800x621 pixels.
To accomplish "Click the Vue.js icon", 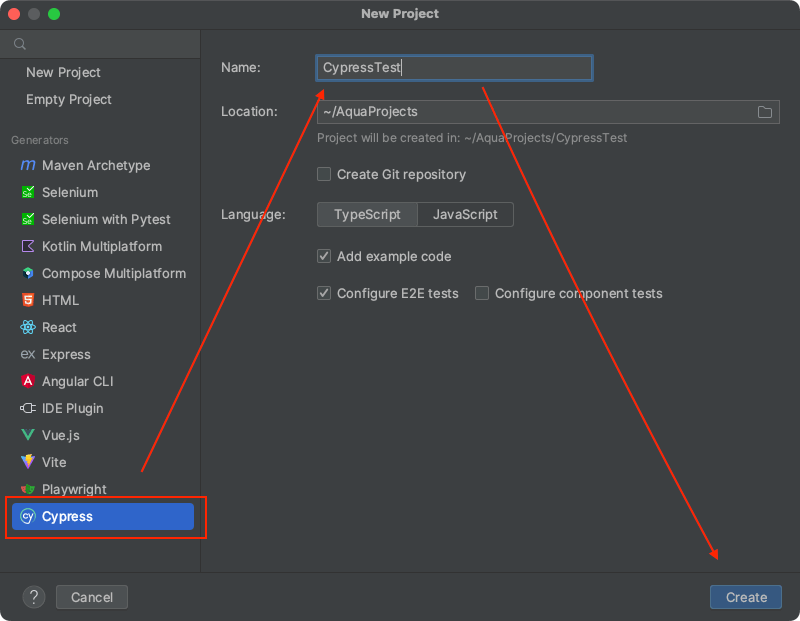I will 28,435.
